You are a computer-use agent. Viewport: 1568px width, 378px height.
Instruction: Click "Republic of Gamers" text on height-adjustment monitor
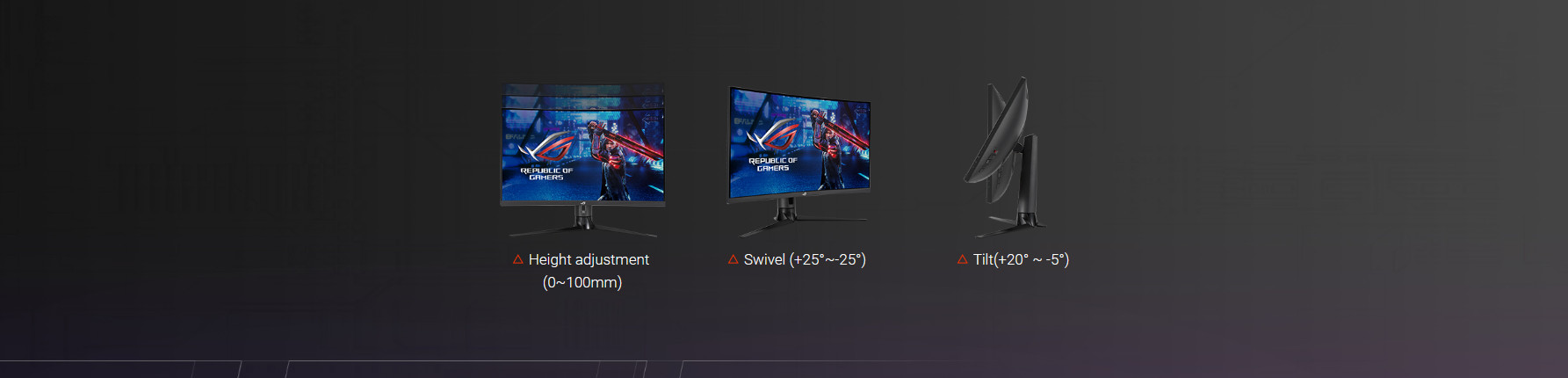coord(546,174)
